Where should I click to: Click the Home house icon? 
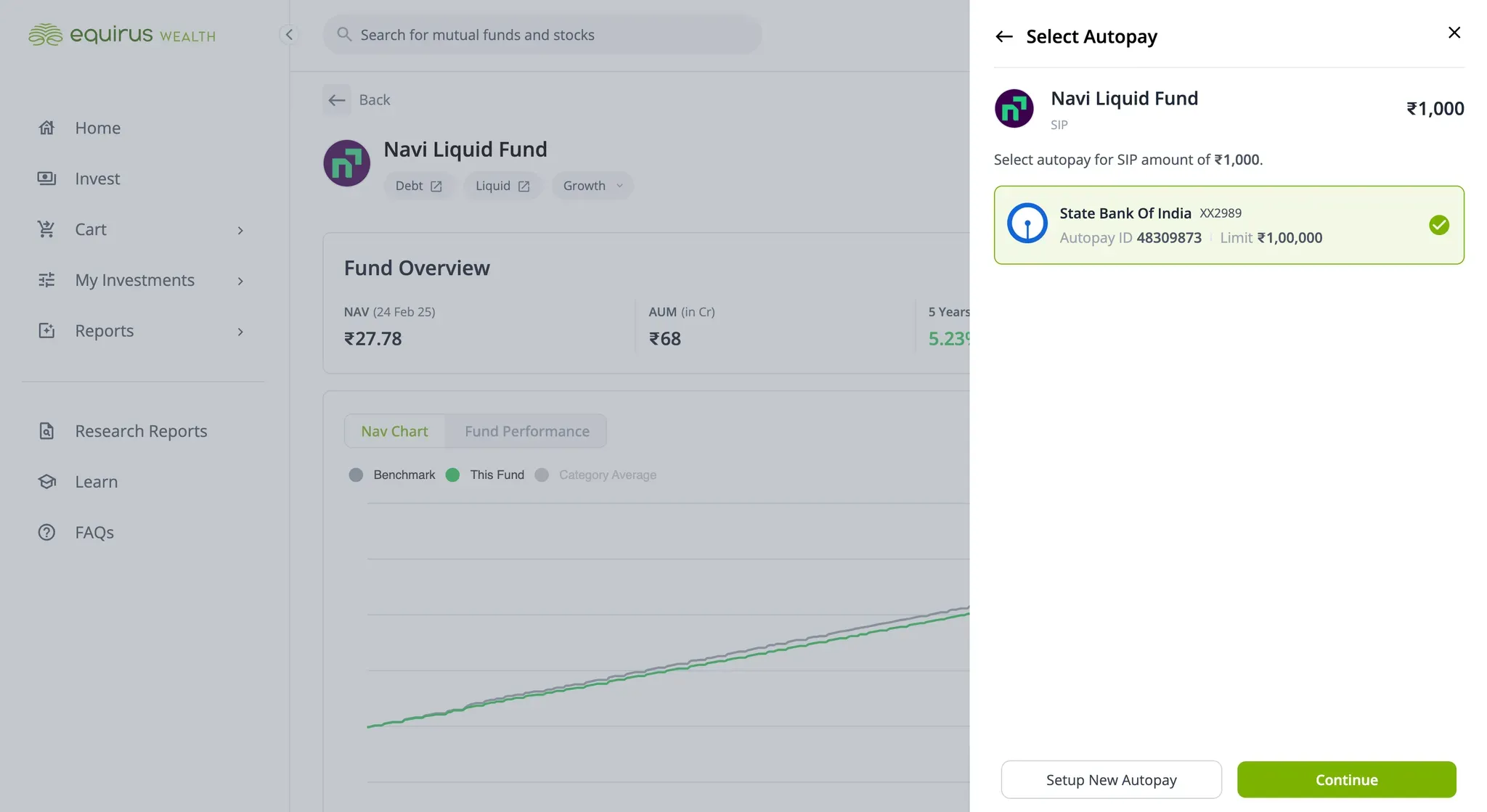coord(46,128)
